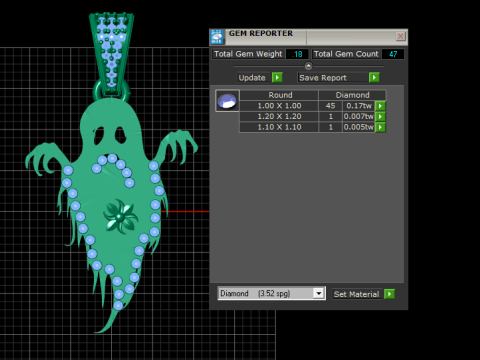
Task: Select the 1.10 X 1.10 size cell
Action: [x=279, y=127]
